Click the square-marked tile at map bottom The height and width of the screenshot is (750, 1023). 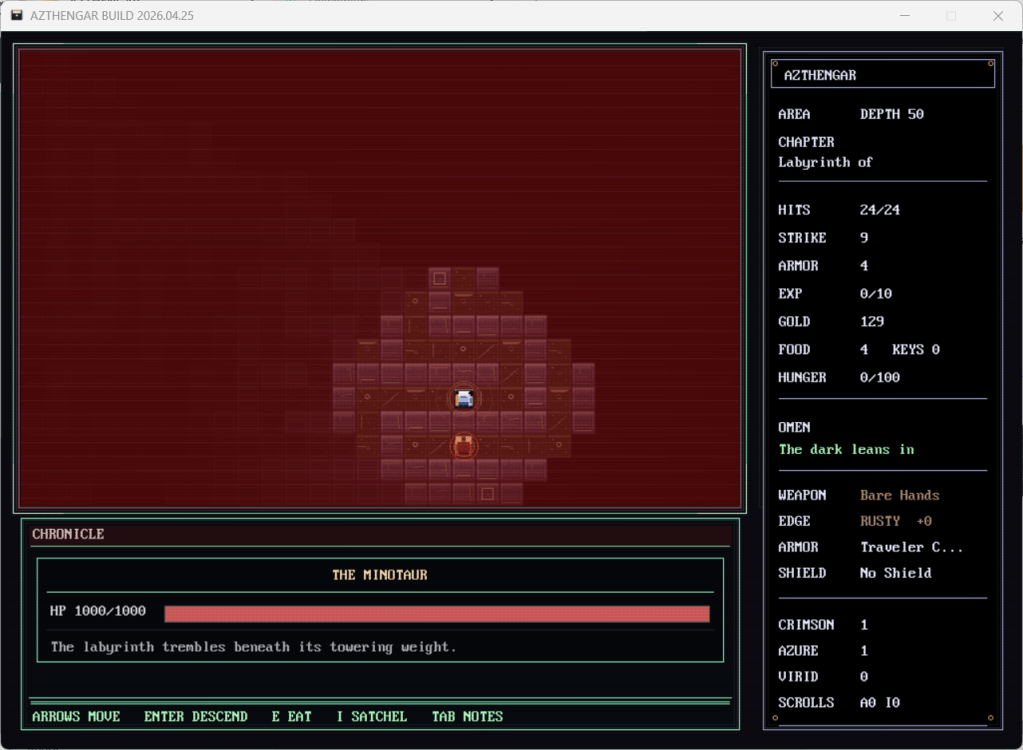487,493
